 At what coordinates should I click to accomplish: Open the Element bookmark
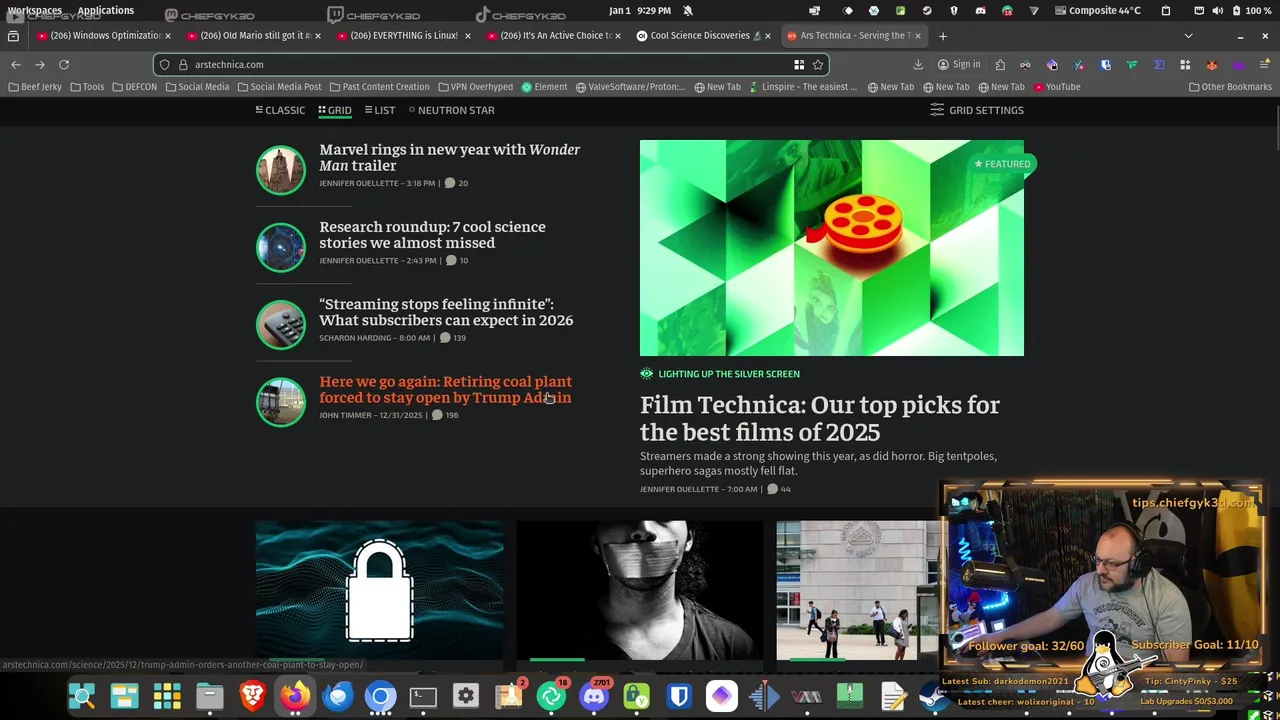tap(544, 87)
